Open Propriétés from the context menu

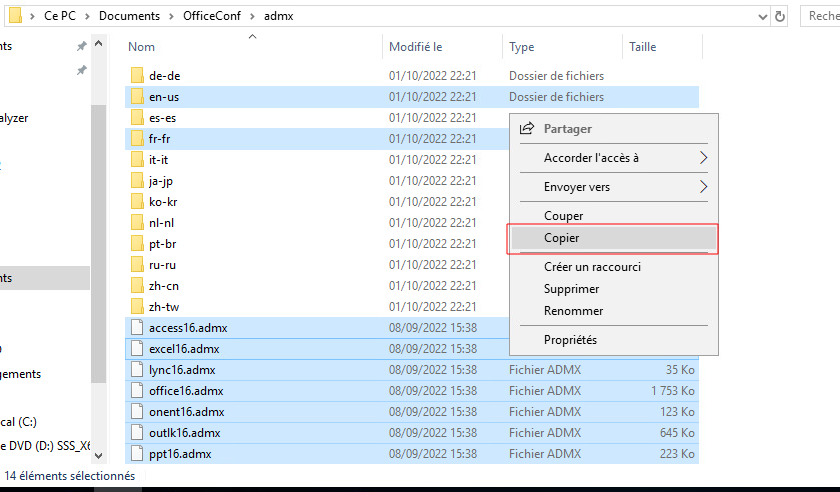click(x=570, y=340)
